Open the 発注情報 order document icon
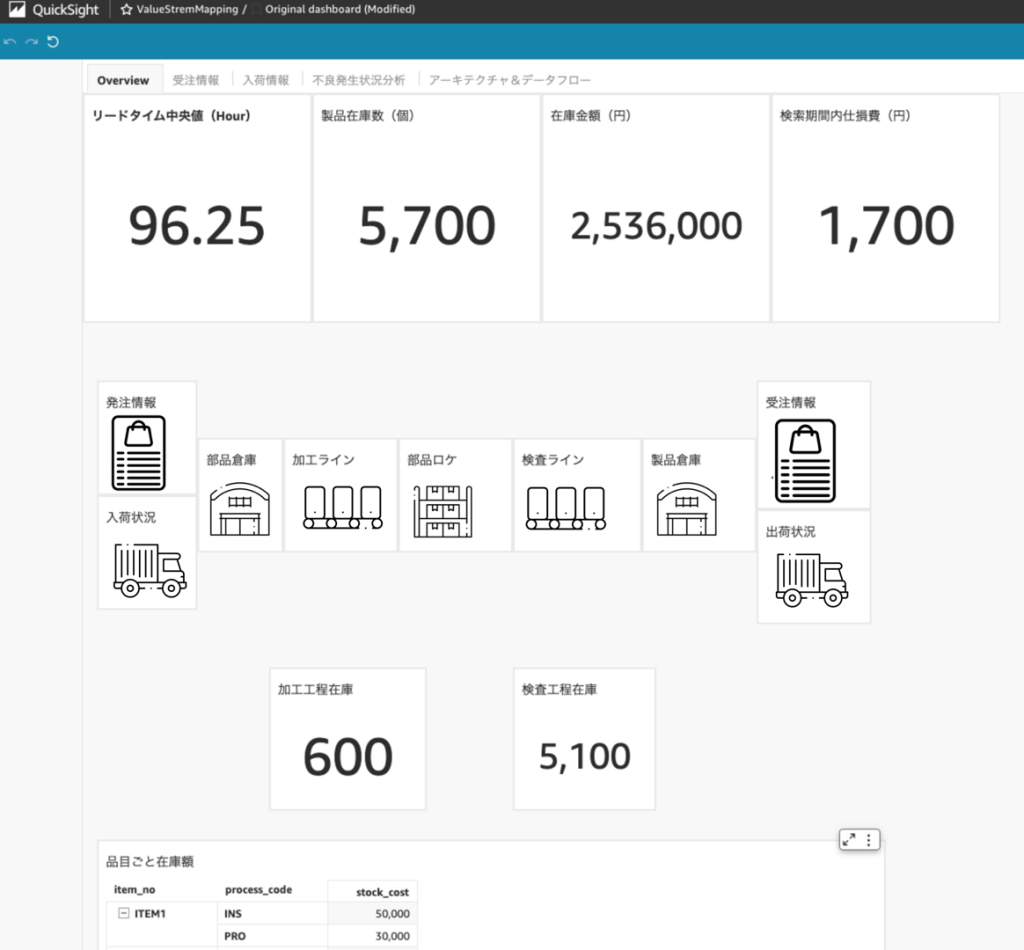 (x=138, y=452)
